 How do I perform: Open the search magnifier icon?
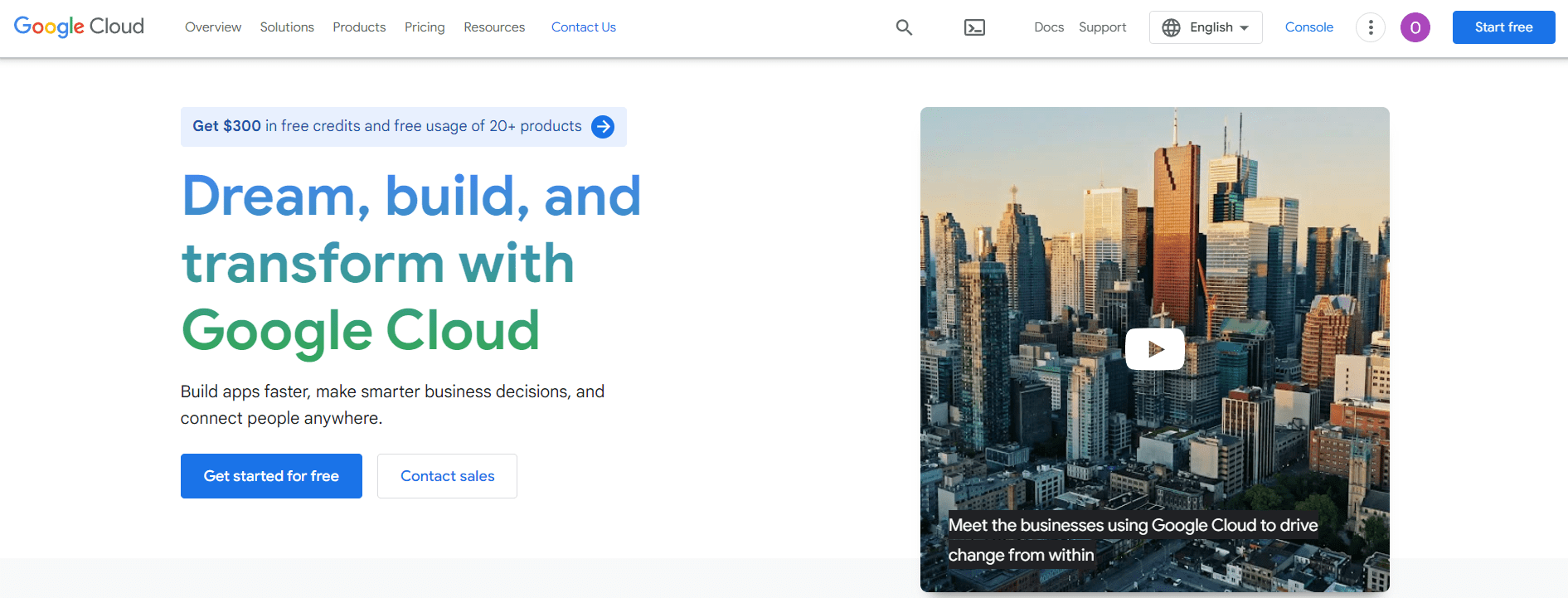click(904, 27)
